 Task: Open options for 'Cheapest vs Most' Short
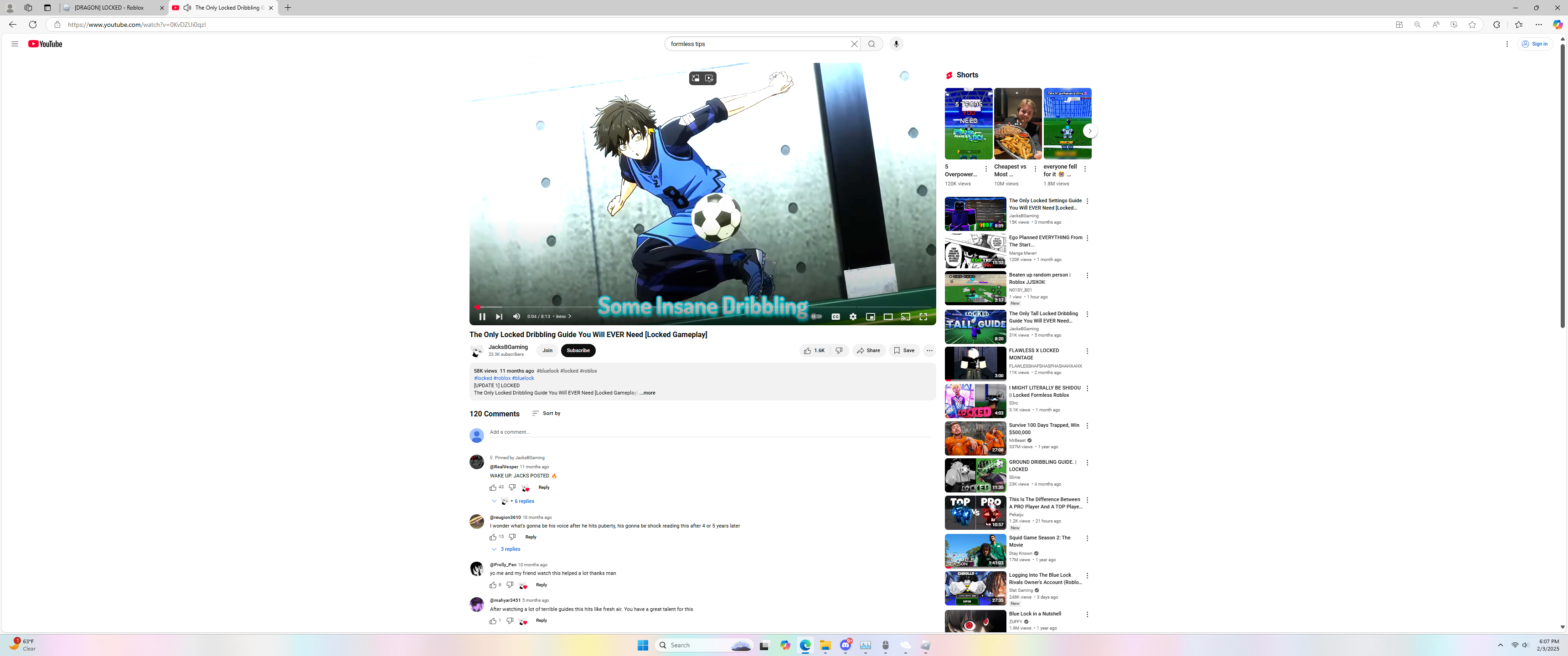[1035, 169]
